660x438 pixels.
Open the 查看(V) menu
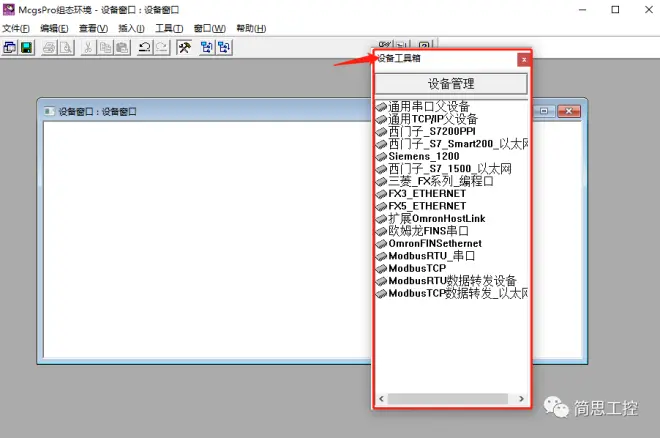coord(93,28)
